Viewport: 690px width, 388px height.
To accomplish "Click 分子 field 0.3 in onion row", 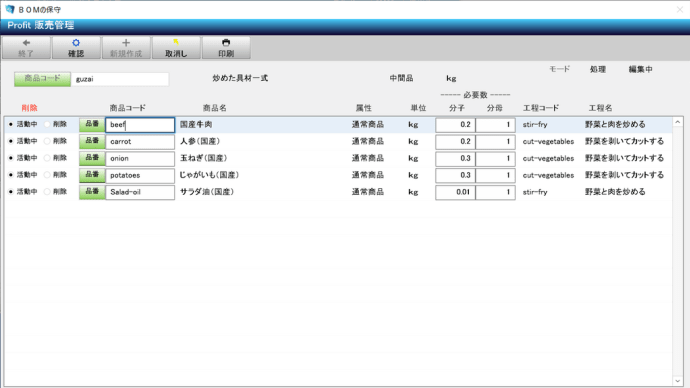I will click(x=455, y=158).
